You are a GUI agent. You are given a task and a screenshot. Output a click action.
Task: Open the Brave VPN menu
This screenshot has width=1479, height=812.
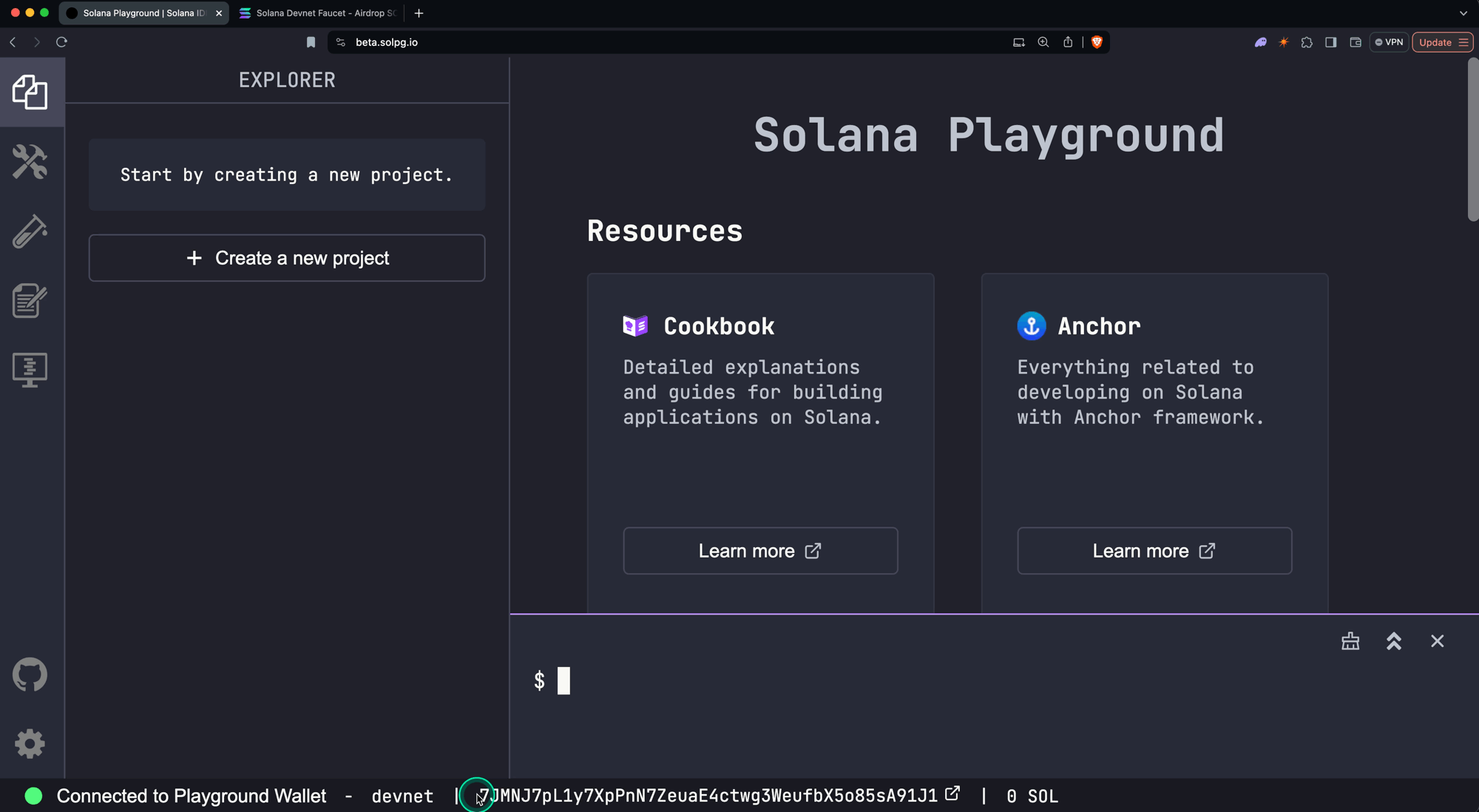point(1390,42)
